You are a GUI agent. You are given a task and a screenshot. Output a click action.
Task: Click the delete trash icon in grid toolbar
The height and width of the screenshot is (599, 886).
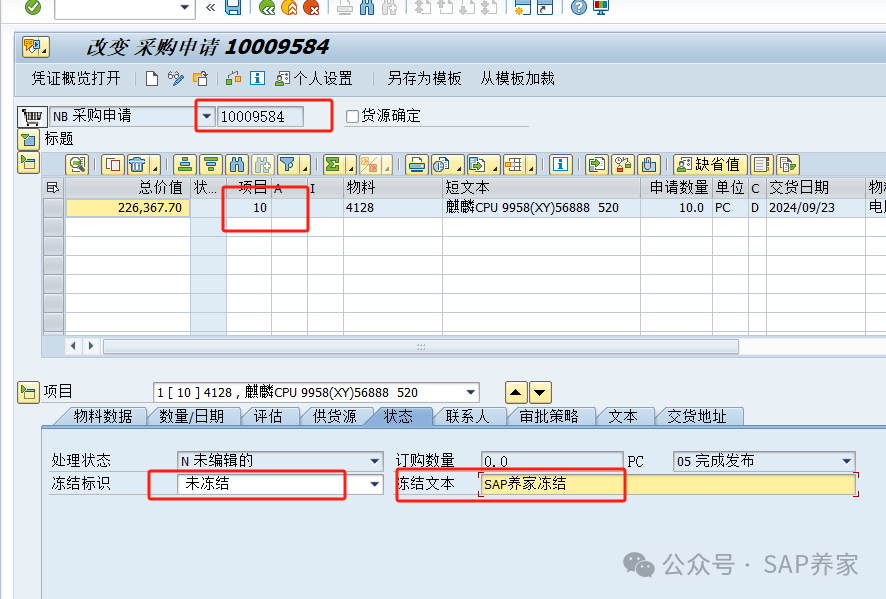point(138,165)
